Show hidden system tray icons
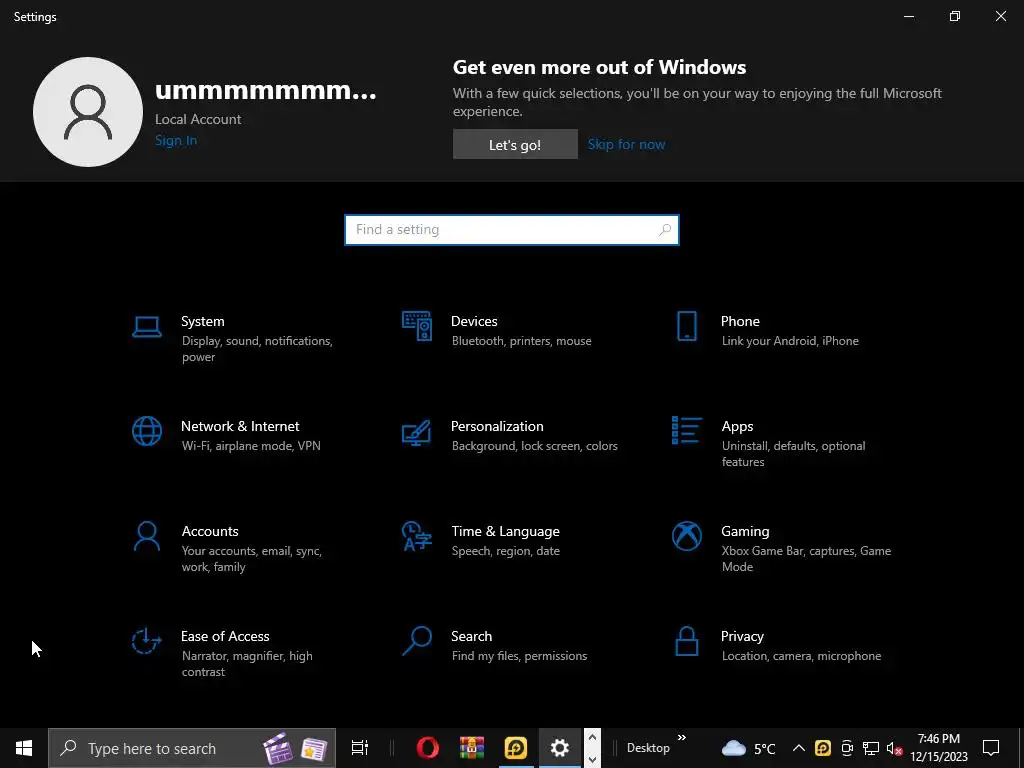The image size is (1024, 768). click(x=799, y=748)
